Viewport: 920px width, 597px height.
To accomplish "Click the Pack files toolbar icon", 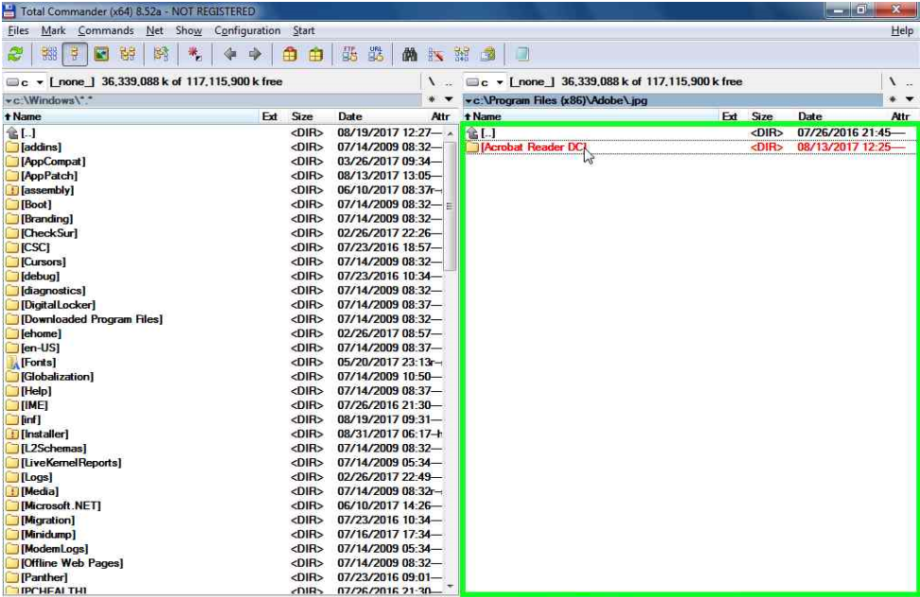I will tap(290, 55).
